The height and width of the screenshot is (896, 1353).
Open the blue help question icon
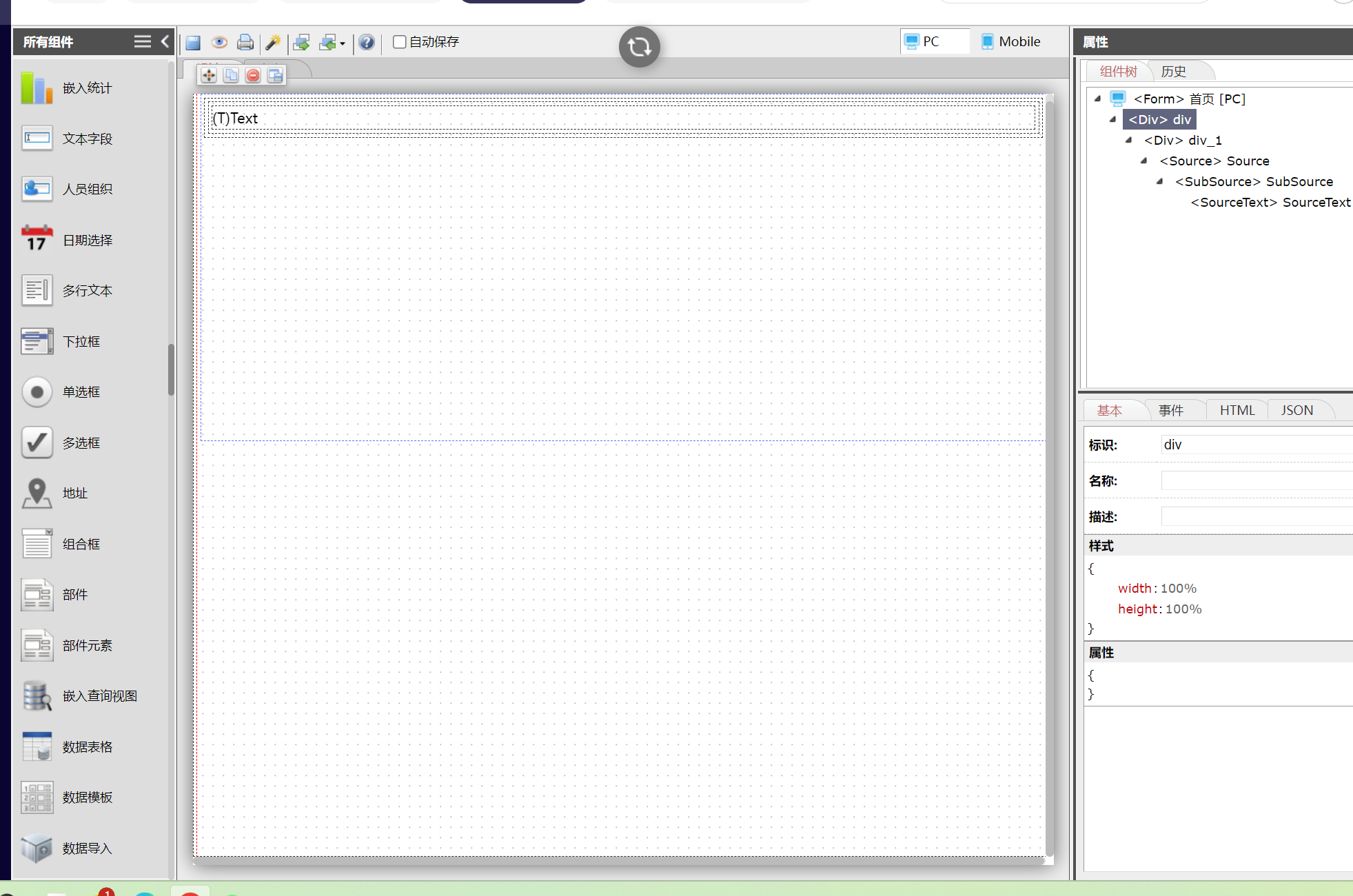[x=367, y=43]
